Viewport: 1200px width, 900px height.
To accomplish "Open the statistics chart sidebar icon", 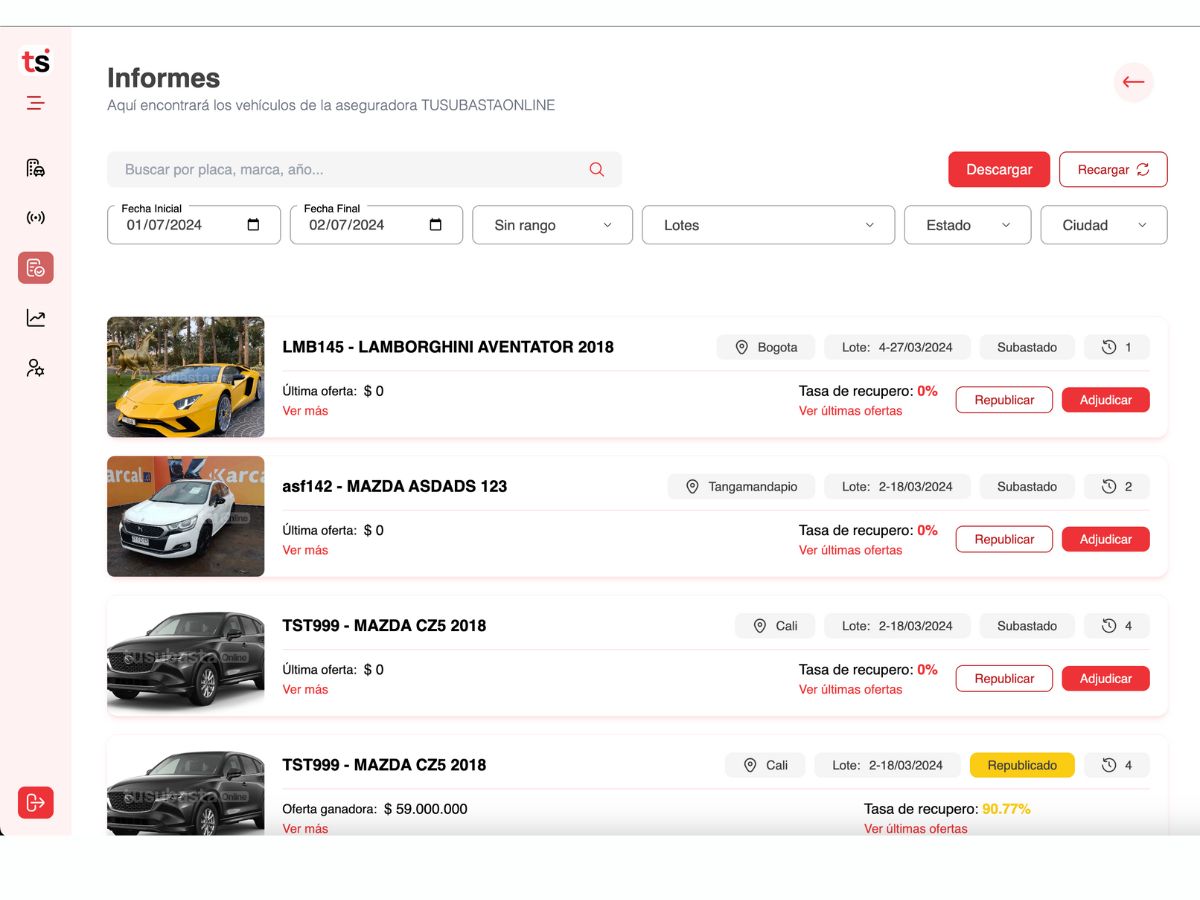I will [x=35, y=318].
